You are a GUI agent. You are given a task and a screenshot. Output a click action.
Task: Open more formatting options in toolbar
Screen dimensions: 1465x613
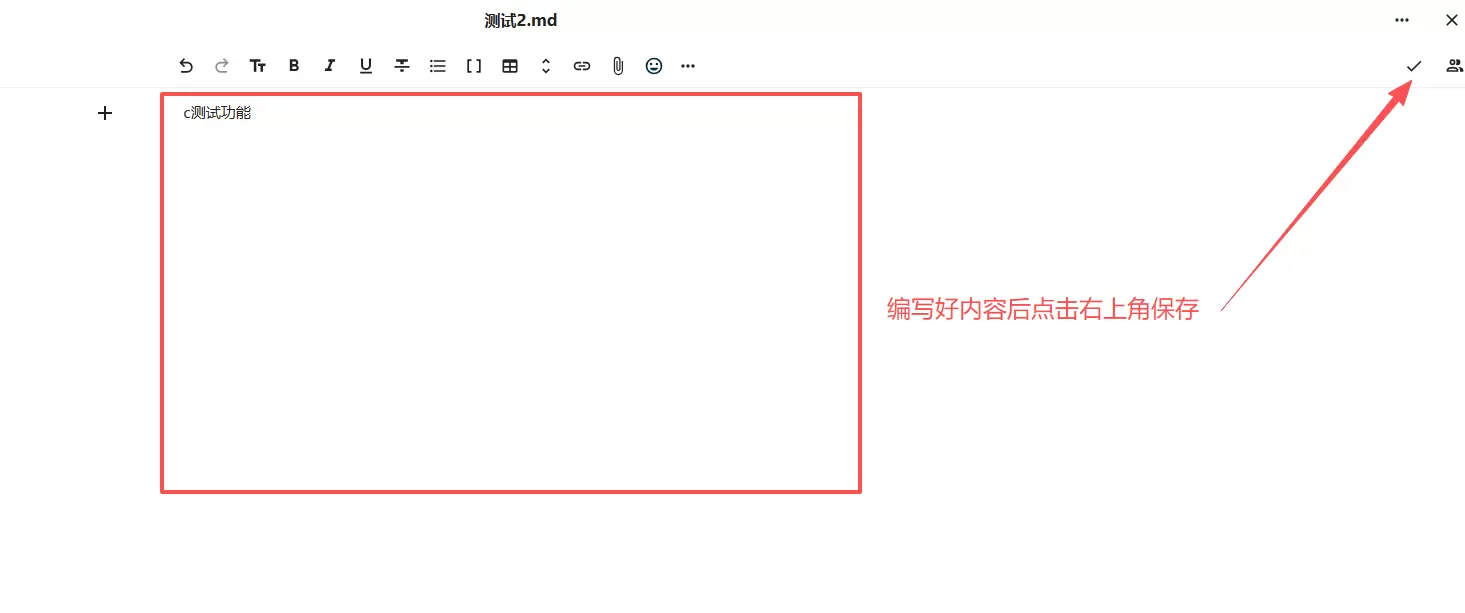[x=688, y=66]
